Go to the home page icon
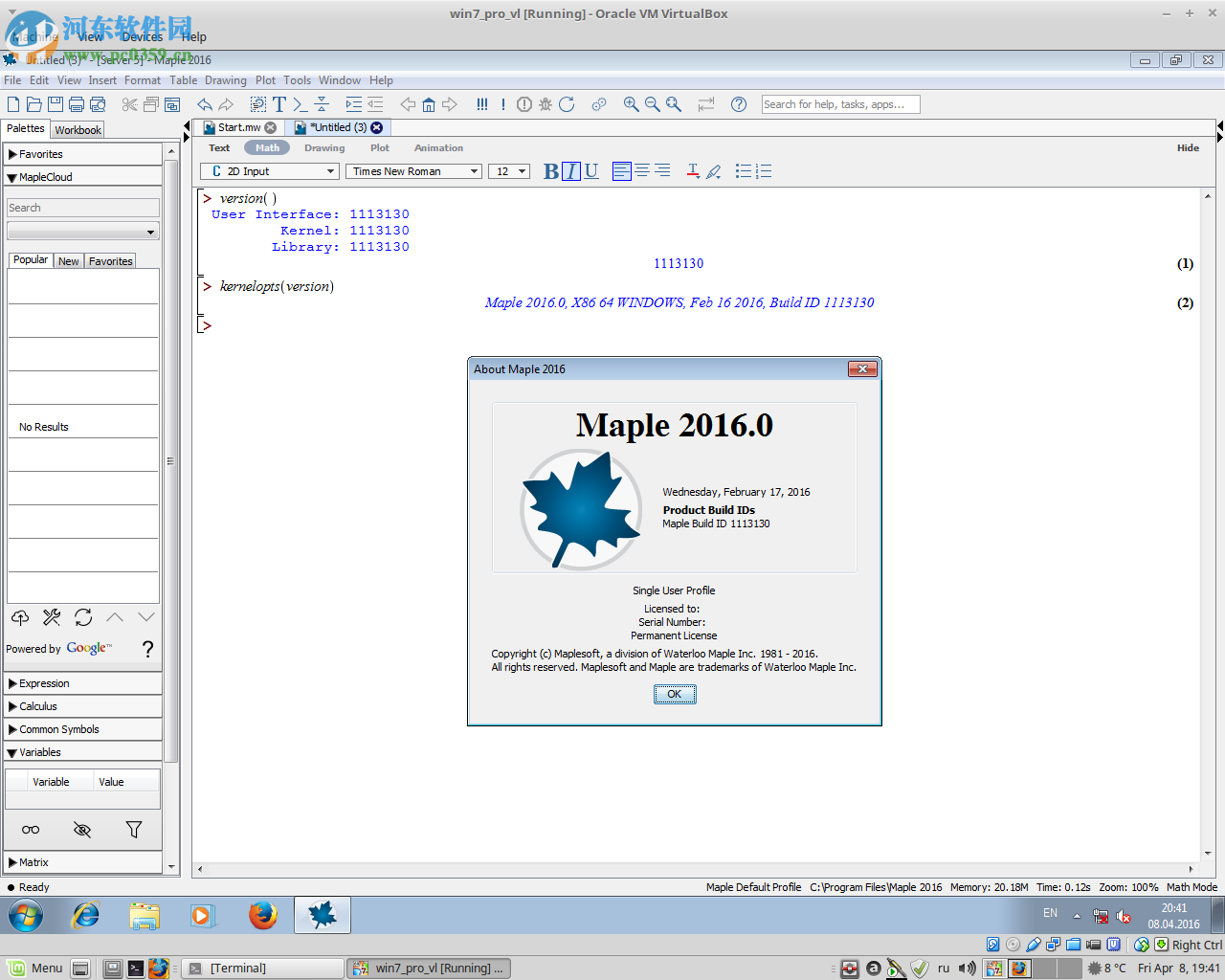The image size is (1225, 980). point(429,104)
